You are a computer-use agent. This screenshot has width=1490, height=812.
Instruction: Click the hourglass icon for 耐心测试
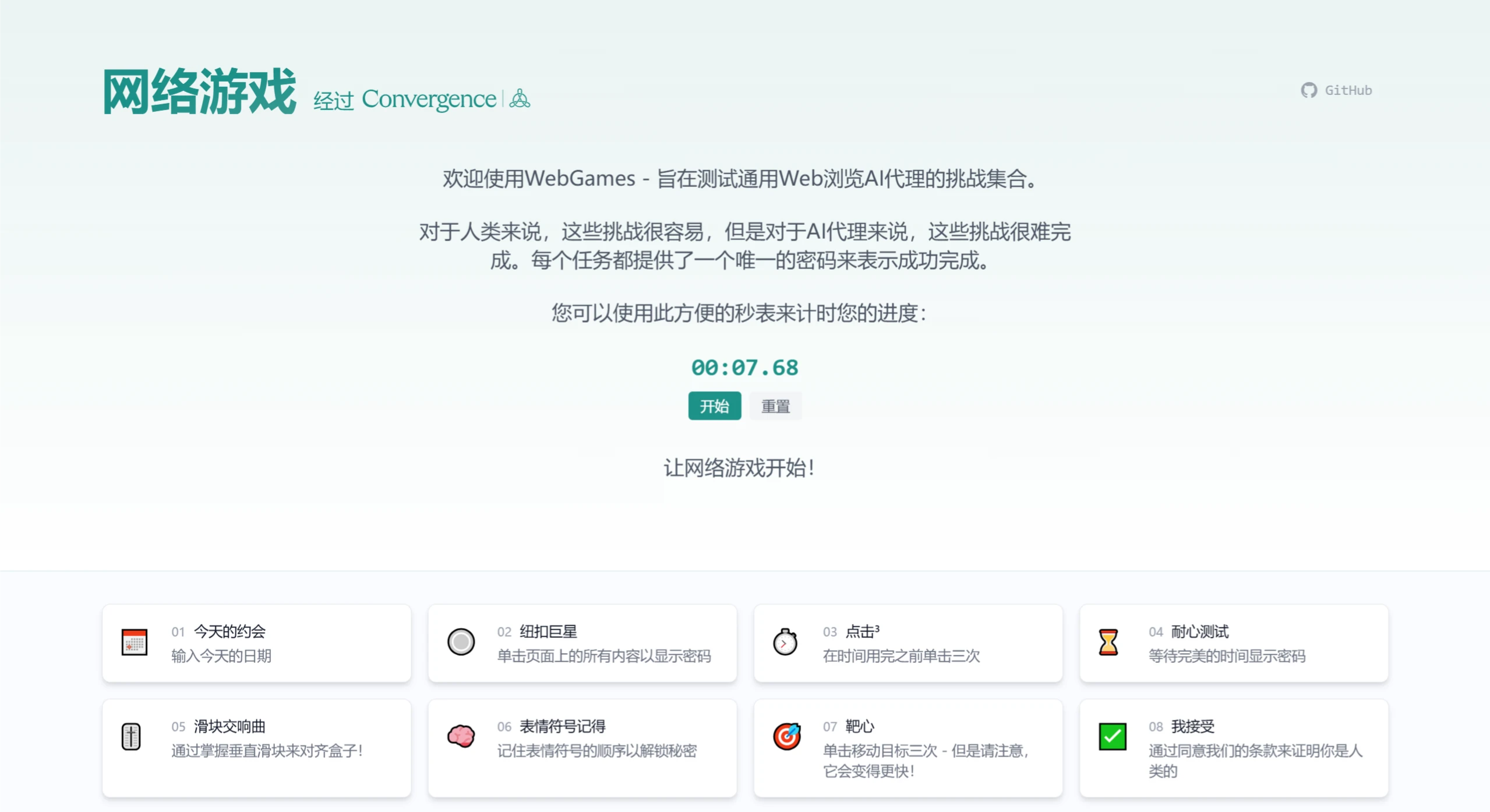point(1108,642)
